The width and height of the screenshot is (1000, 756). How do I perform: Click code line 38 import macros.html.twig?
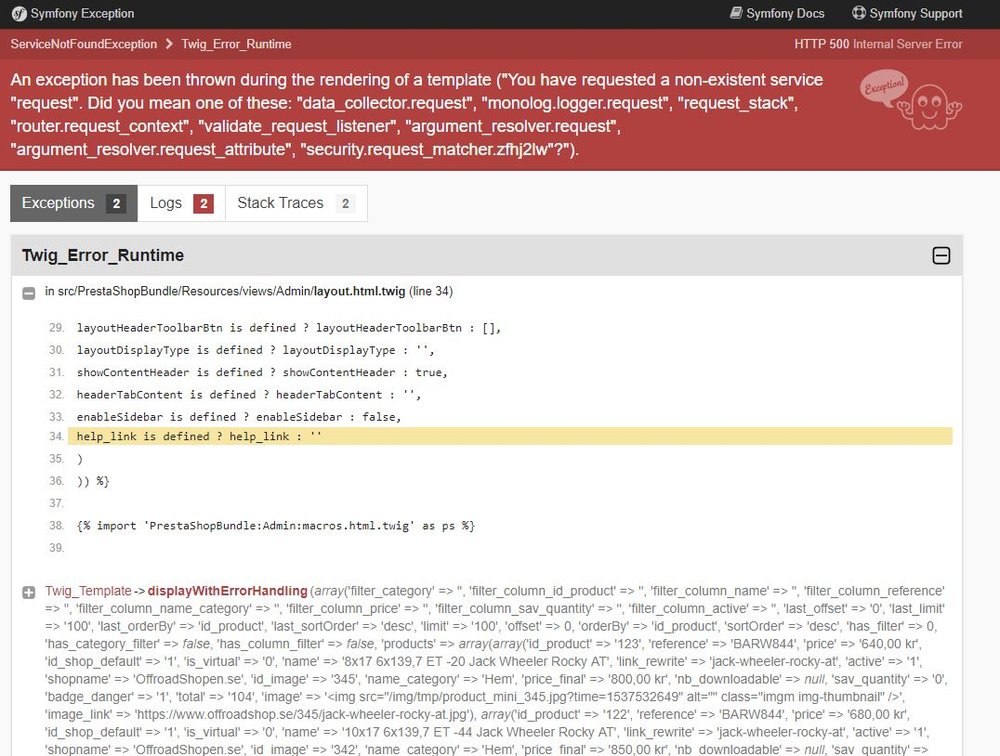276,526
